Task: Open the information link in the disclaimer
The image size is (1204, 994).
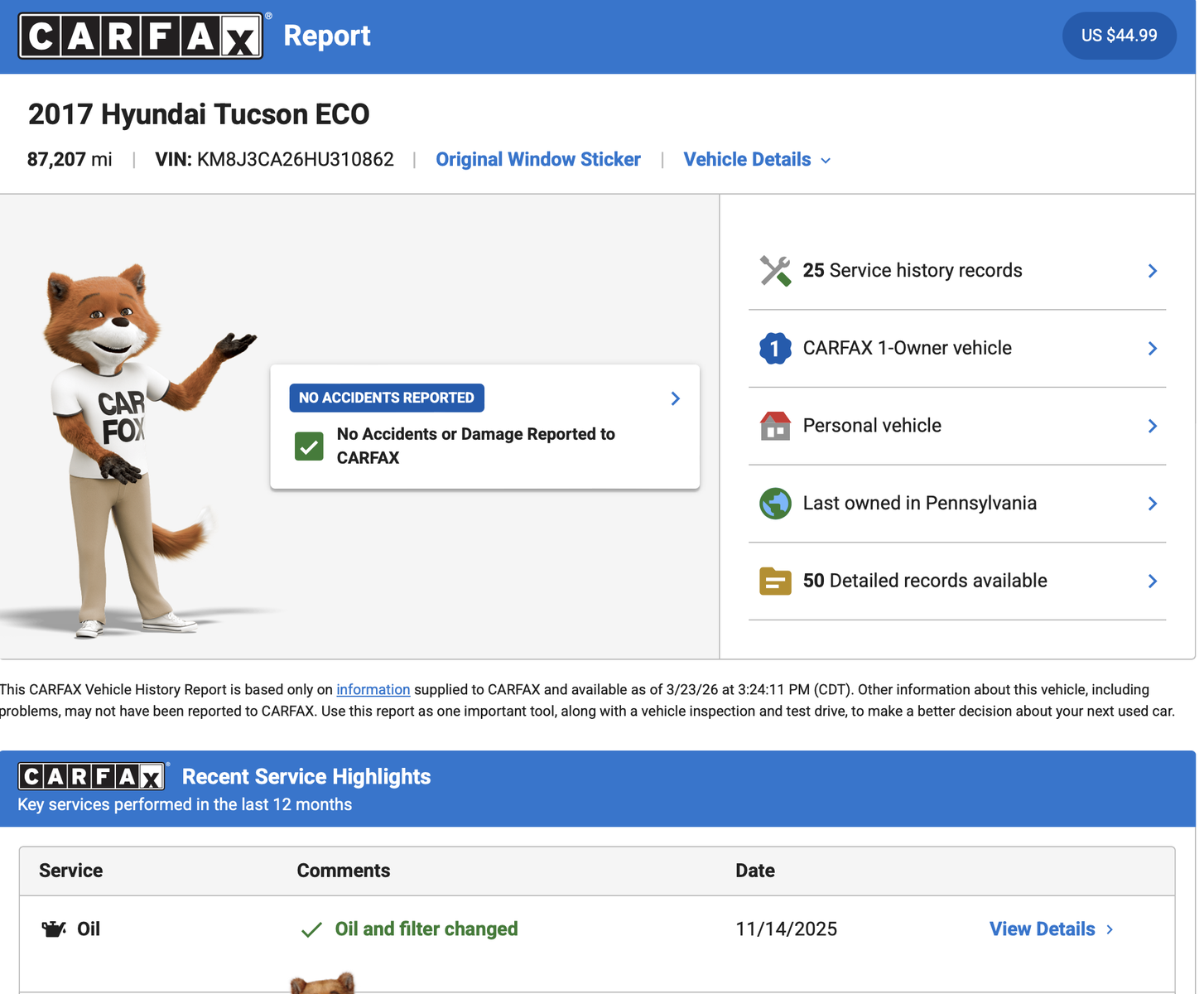Action: pyautogui.click(x=373, y=690)
